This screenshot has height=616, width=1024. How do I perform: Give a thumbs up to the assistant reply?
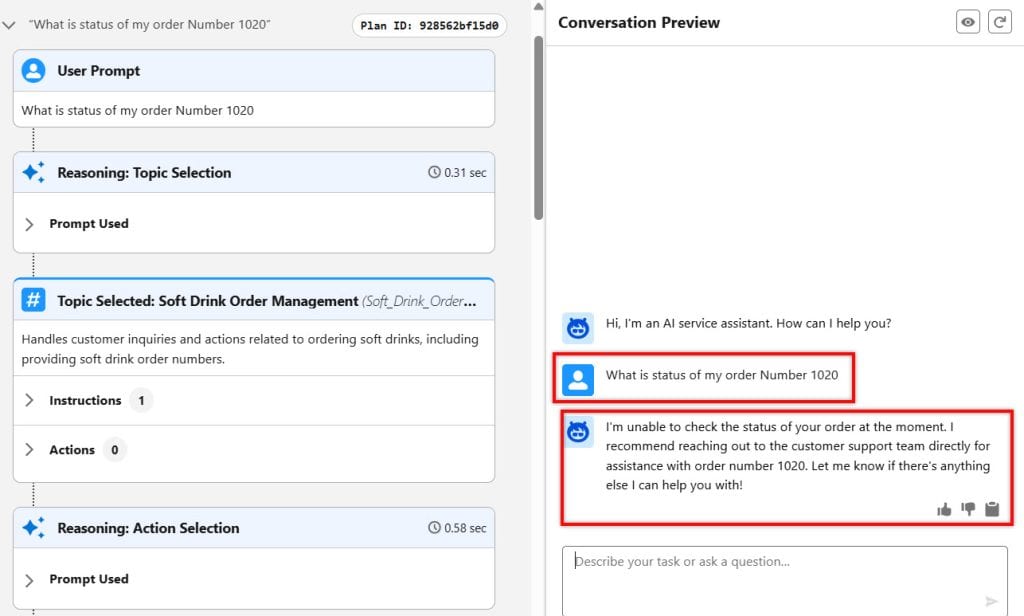[x=944, y=509]
